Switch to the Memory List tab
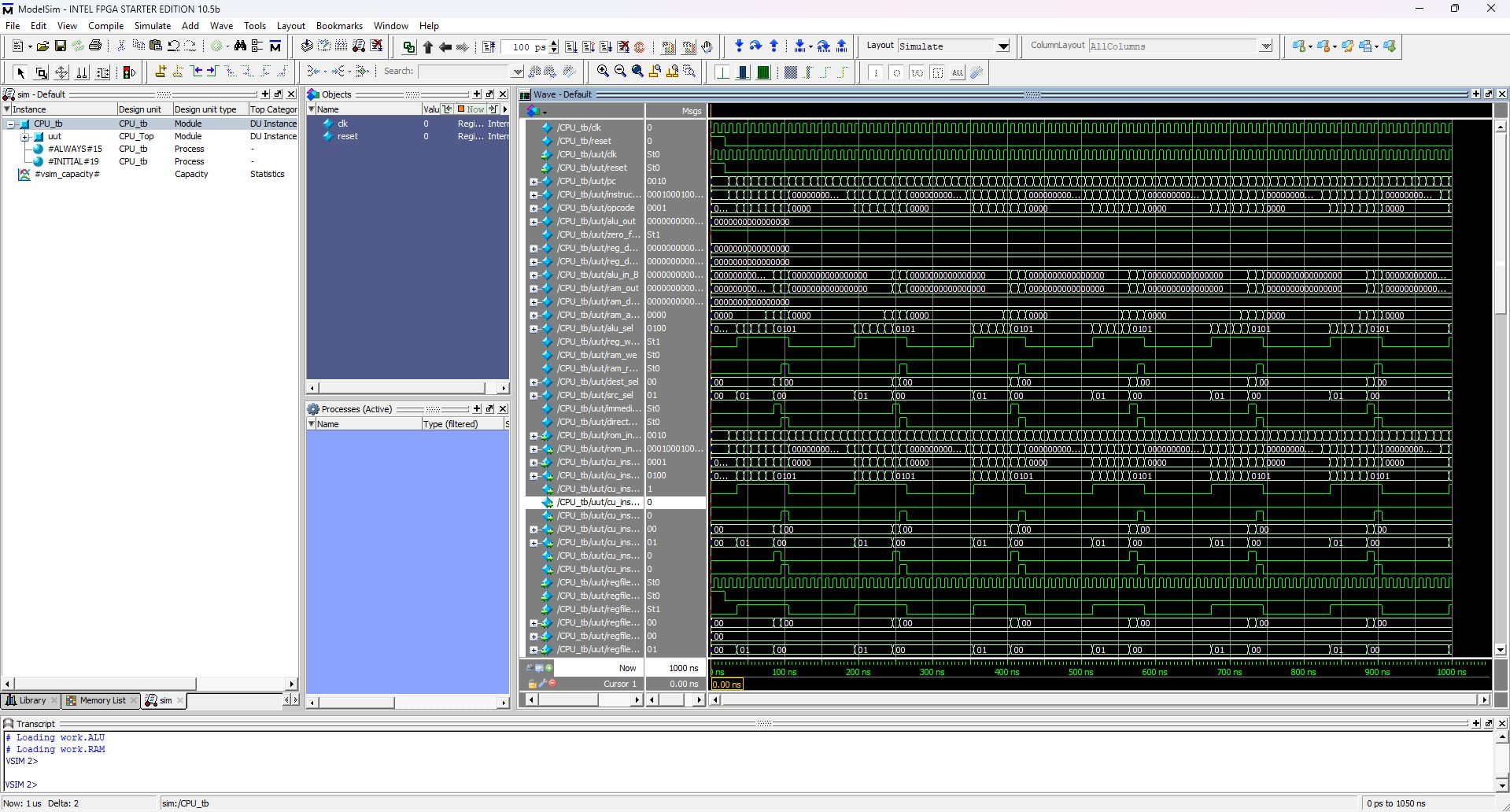1510x812 pixels. (101, 700)
